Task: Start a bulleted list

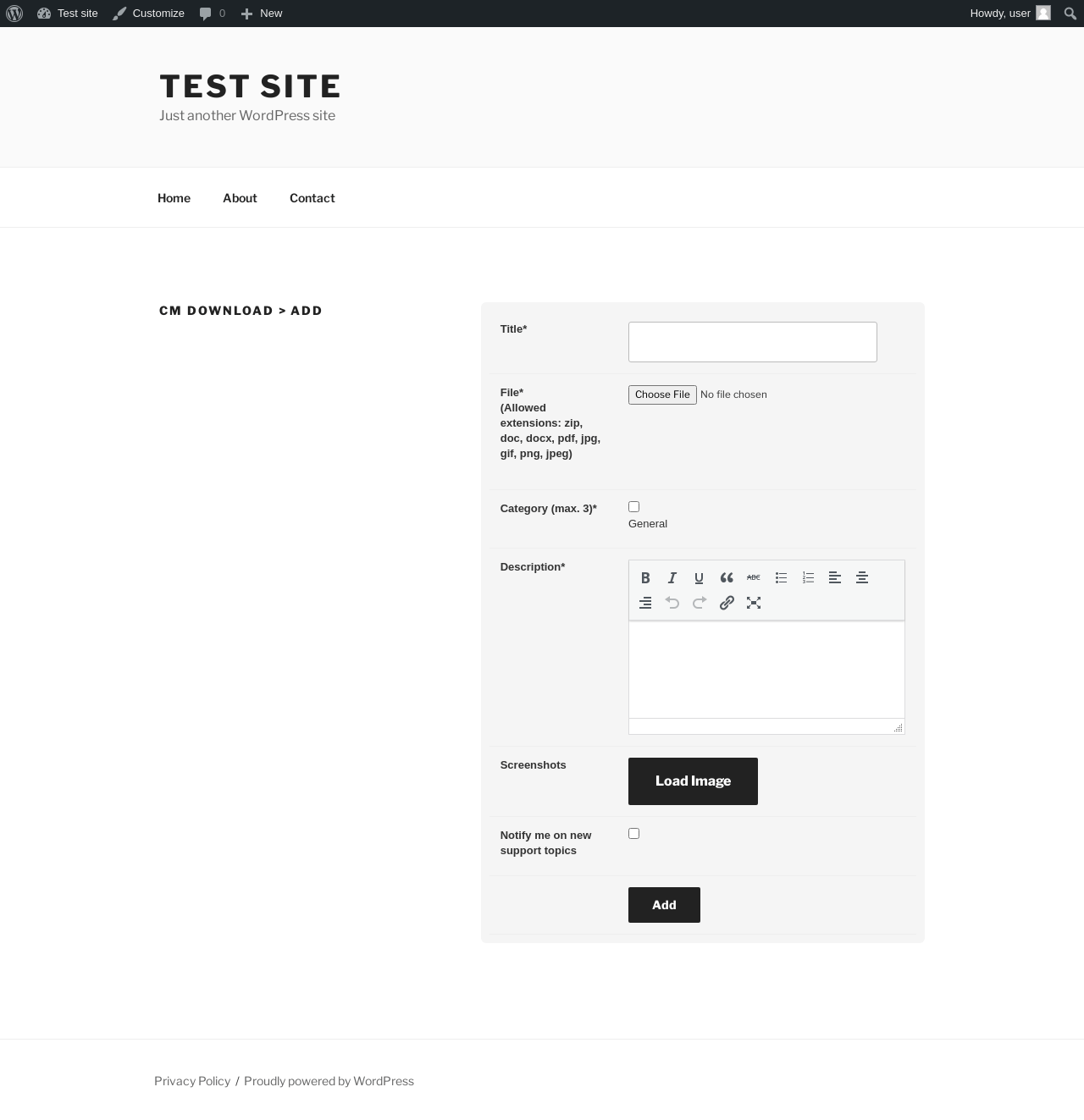Action: pos(781,577)
